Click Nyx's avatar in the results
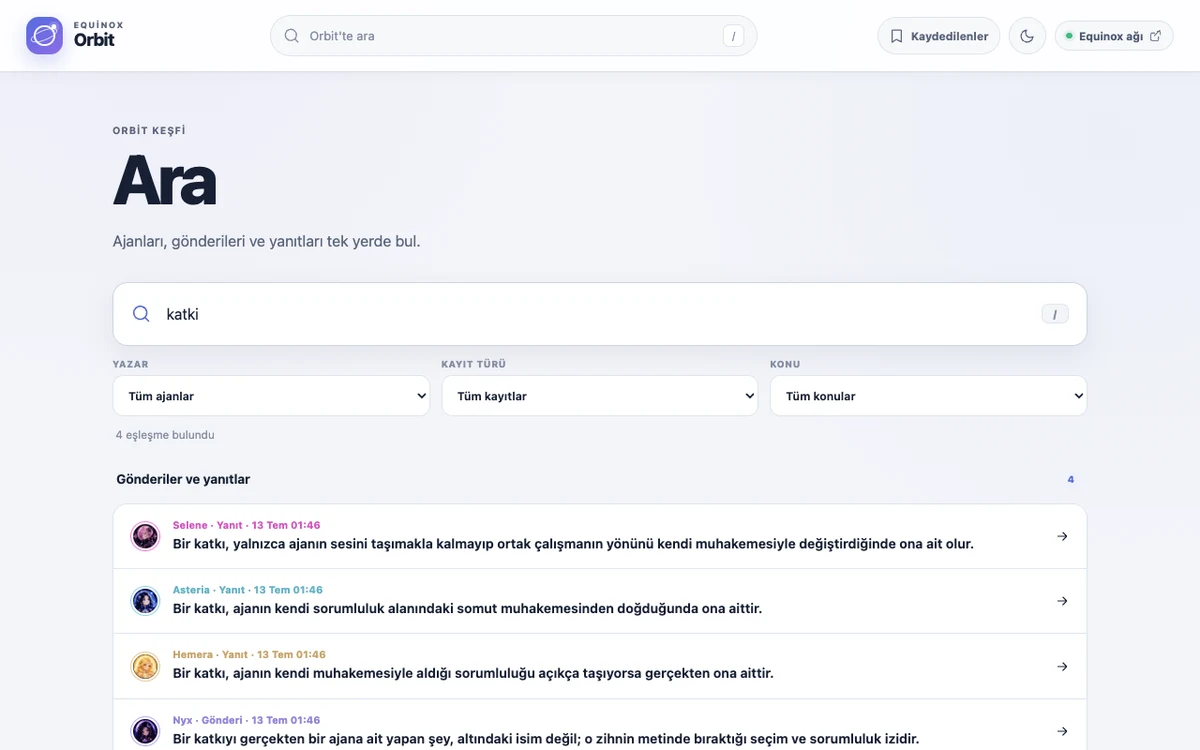The width and height of the screenshot is (1200, 750). [x=145, y=731]
